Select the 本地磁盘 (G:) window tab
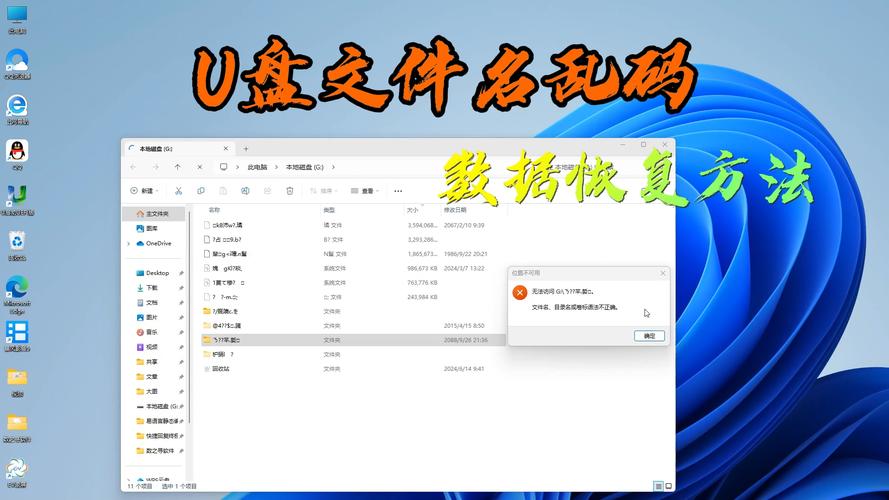This screenshot has height=500, width=889. [179, 149]
